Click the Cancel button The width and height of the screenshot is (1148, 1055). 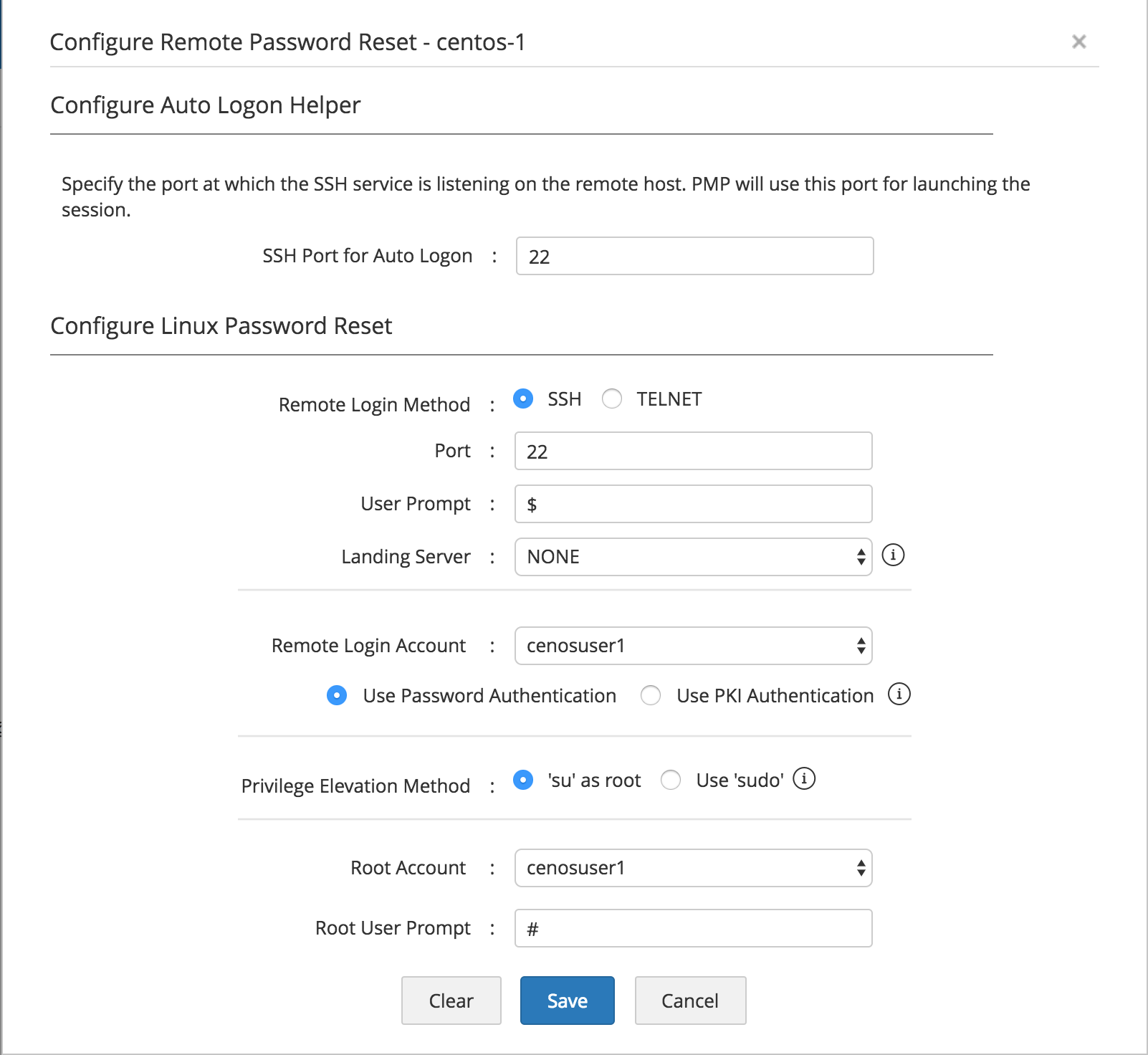click(690, 1001)
